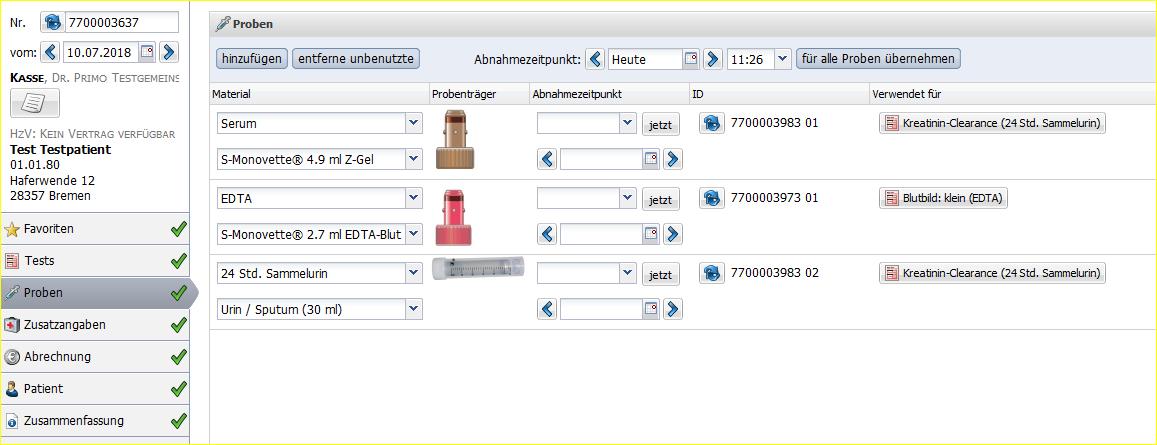Image resolution: width=1157 pixels, height=445 pixels.
Task: Click jetzt button in the Serum row
Action: (660, 125)
